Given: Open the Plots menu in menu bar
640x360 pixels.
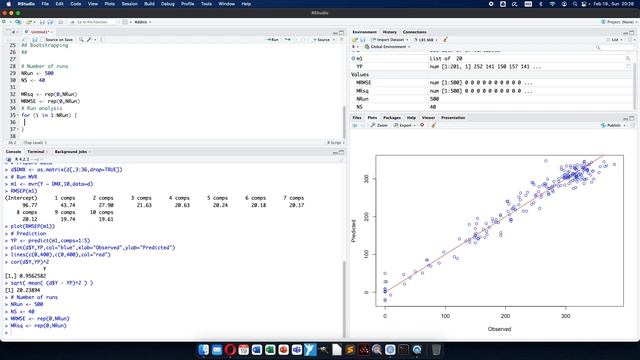Looking at the screenshot, I should click(109, 4).
